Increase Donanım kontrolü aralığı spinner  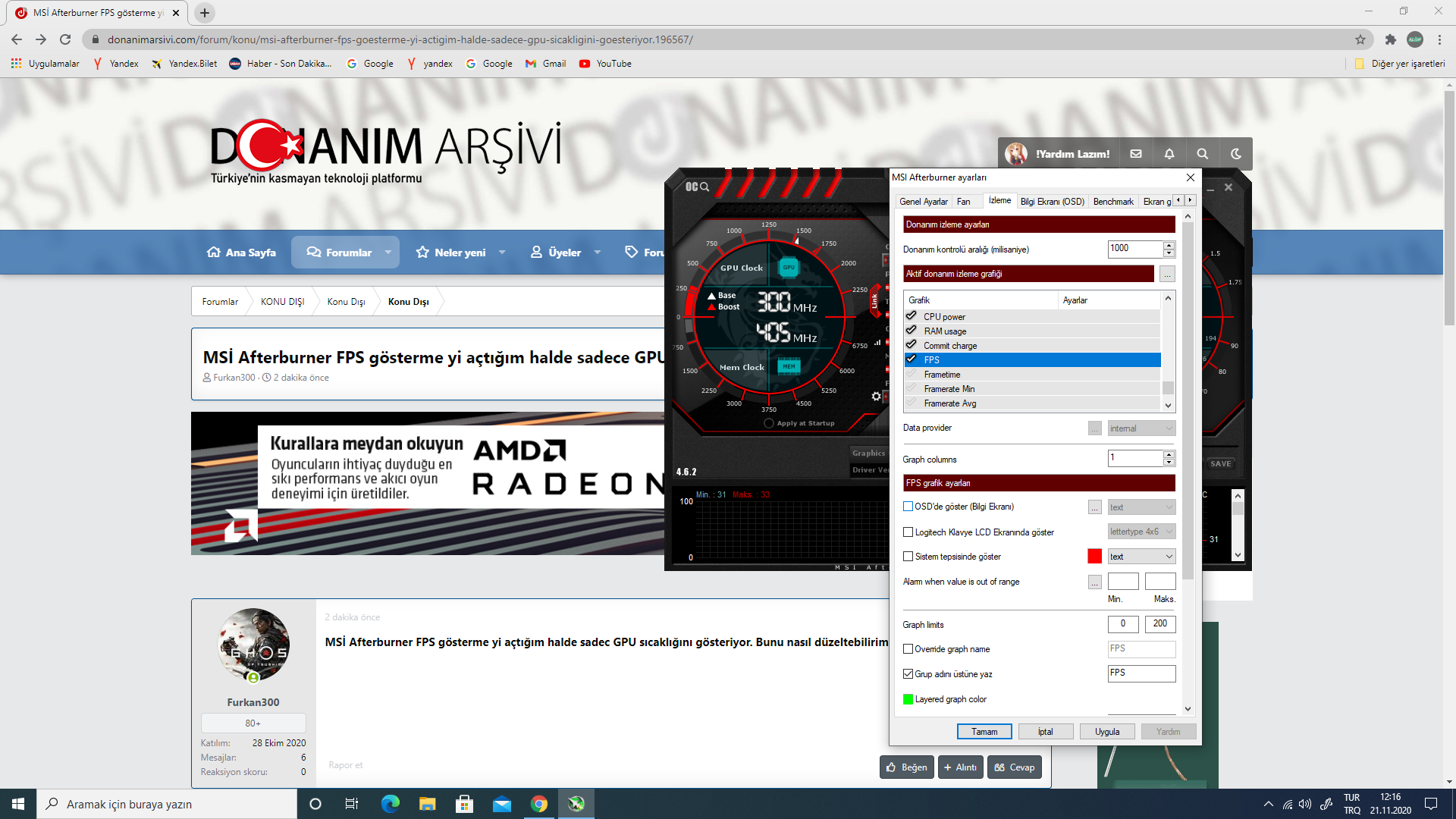1169,245
